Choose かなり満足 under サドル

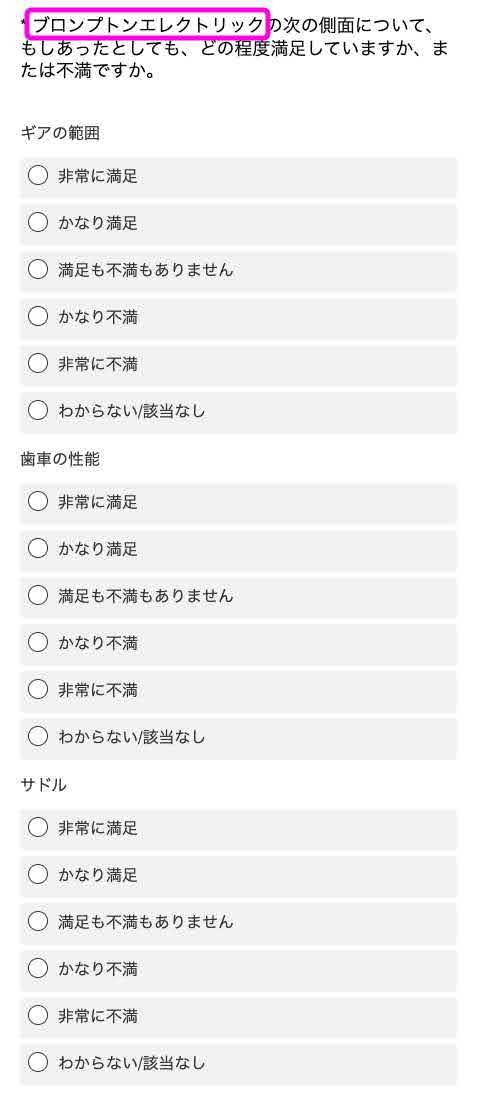point(238,875)
